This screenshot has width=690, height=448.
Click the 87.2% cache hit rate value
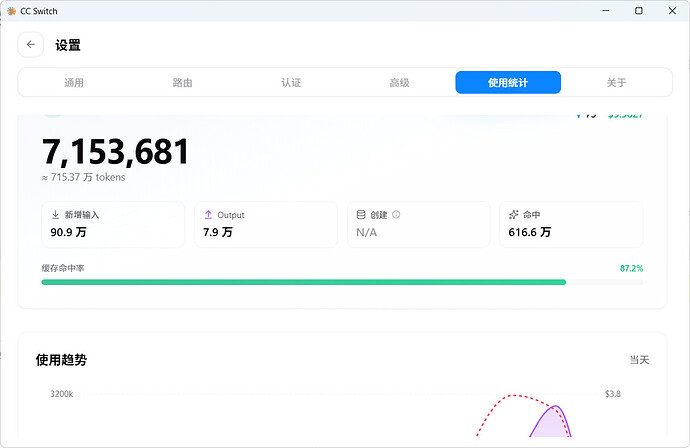[631, 268]
